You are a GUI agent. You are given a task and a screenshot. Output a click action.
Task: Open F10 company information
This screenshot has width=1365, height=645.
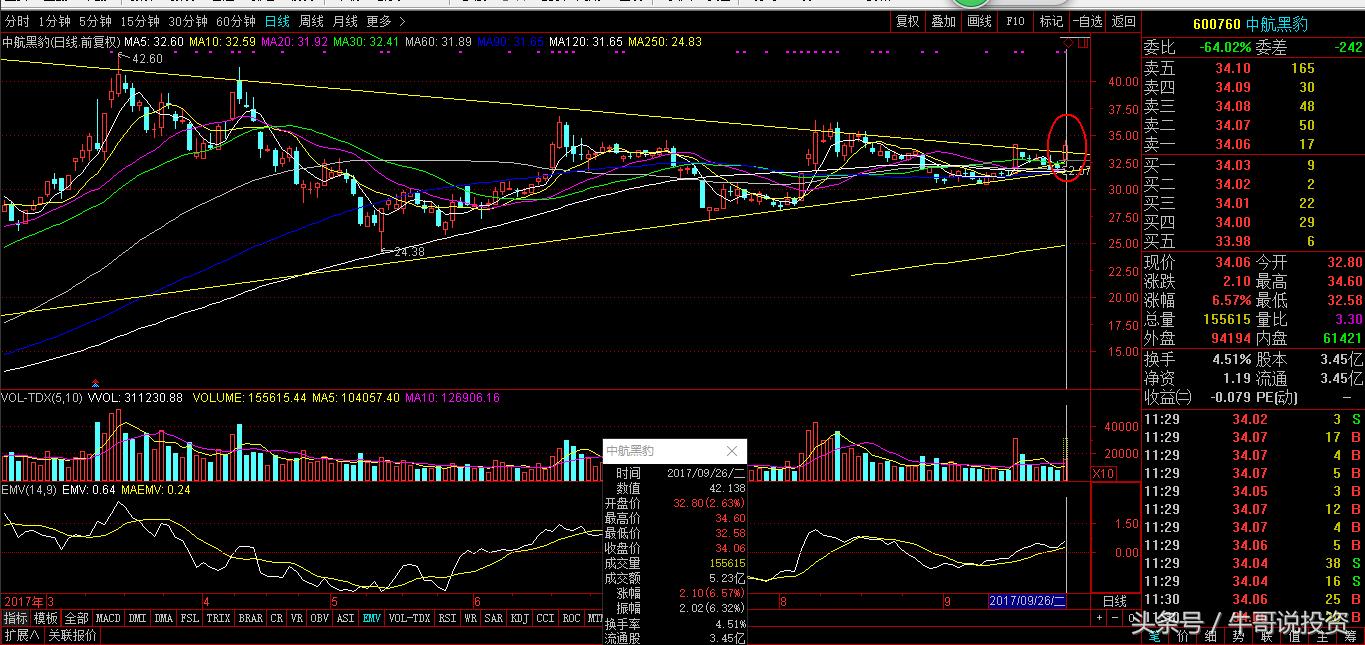click(x=1015, y=21)
